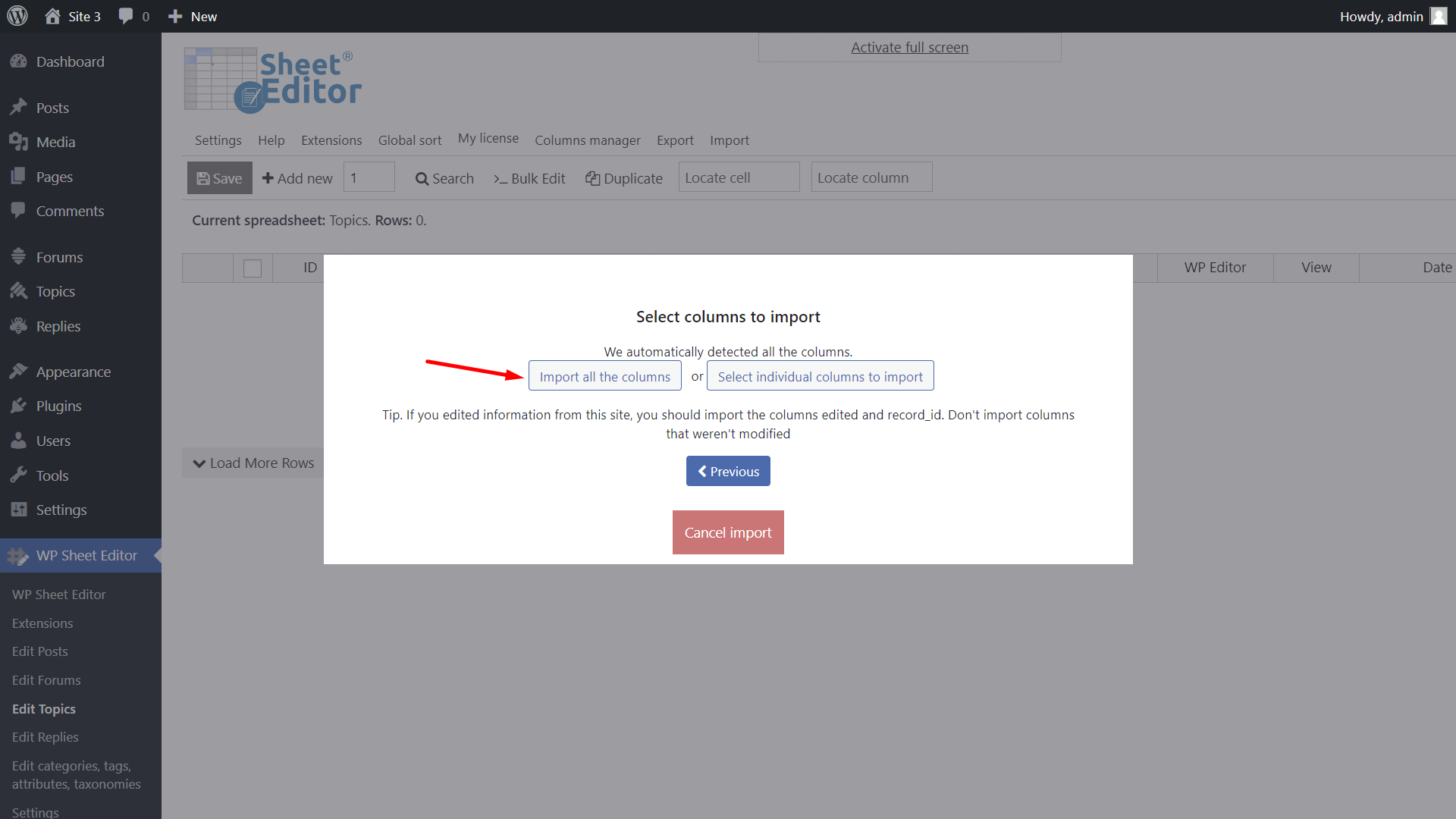Image resolution: width=1456 pixels, height=819 pixels.
Task: Select individual columns to import
Action: click(x=821, y=375)
